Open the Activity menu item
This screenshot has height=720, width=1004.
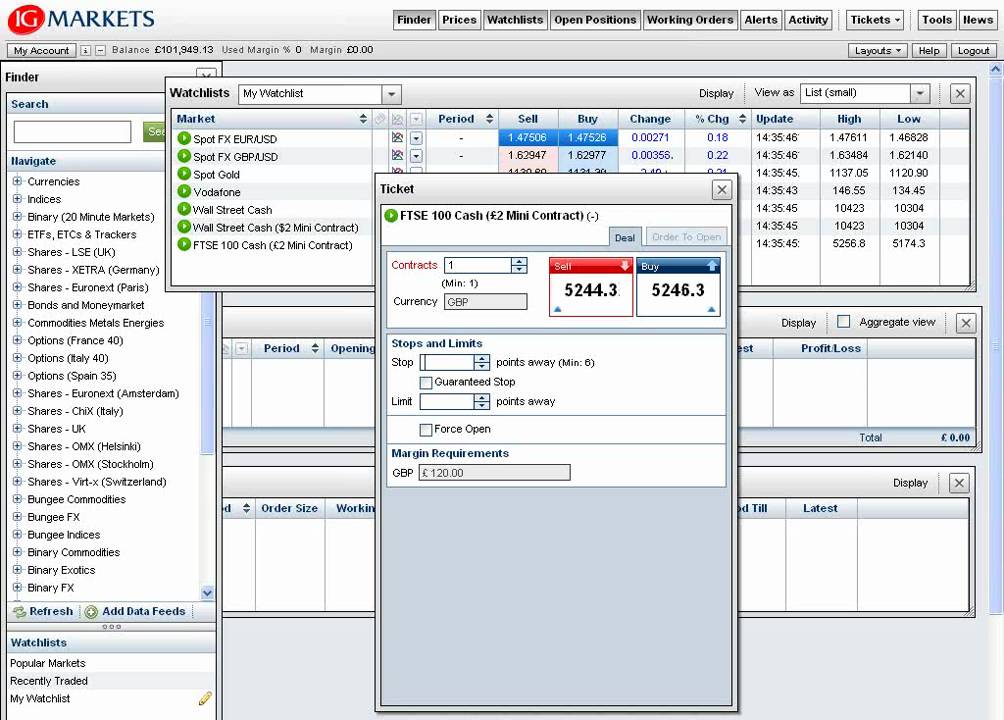(x=808, y=20)
